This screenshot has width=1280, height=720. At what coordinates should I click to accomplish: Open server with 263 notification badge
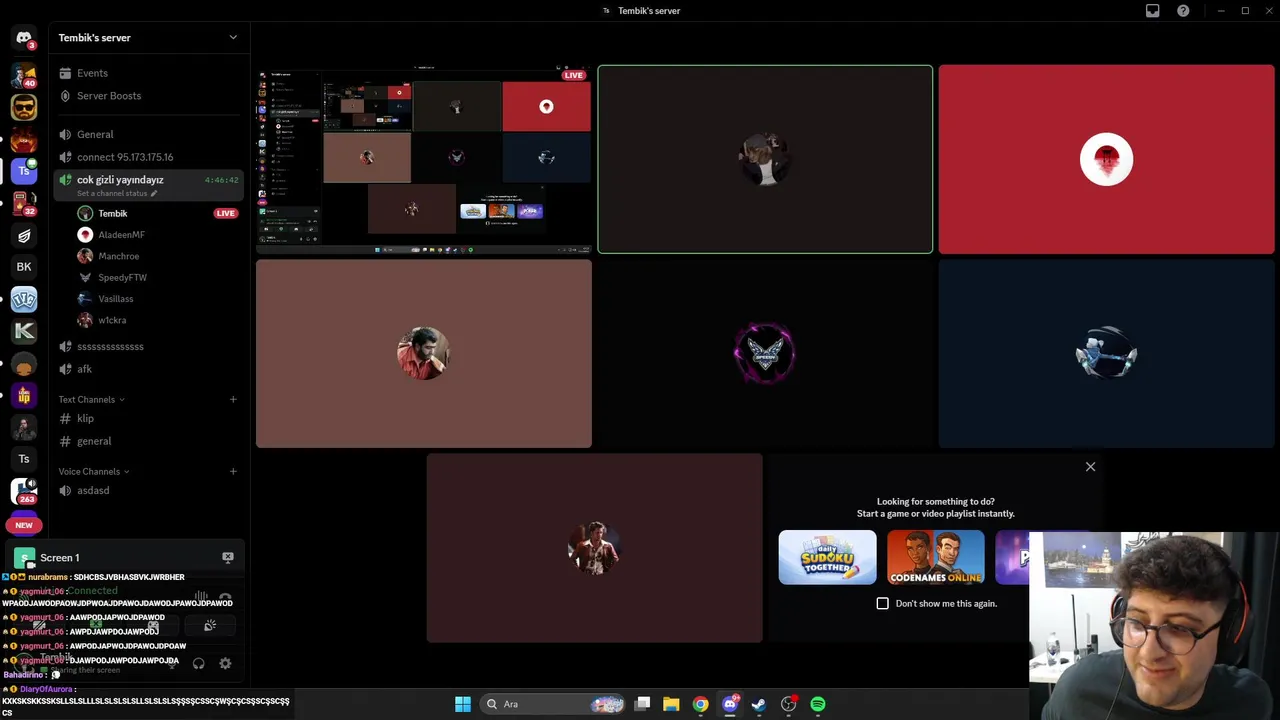[24, 491]
